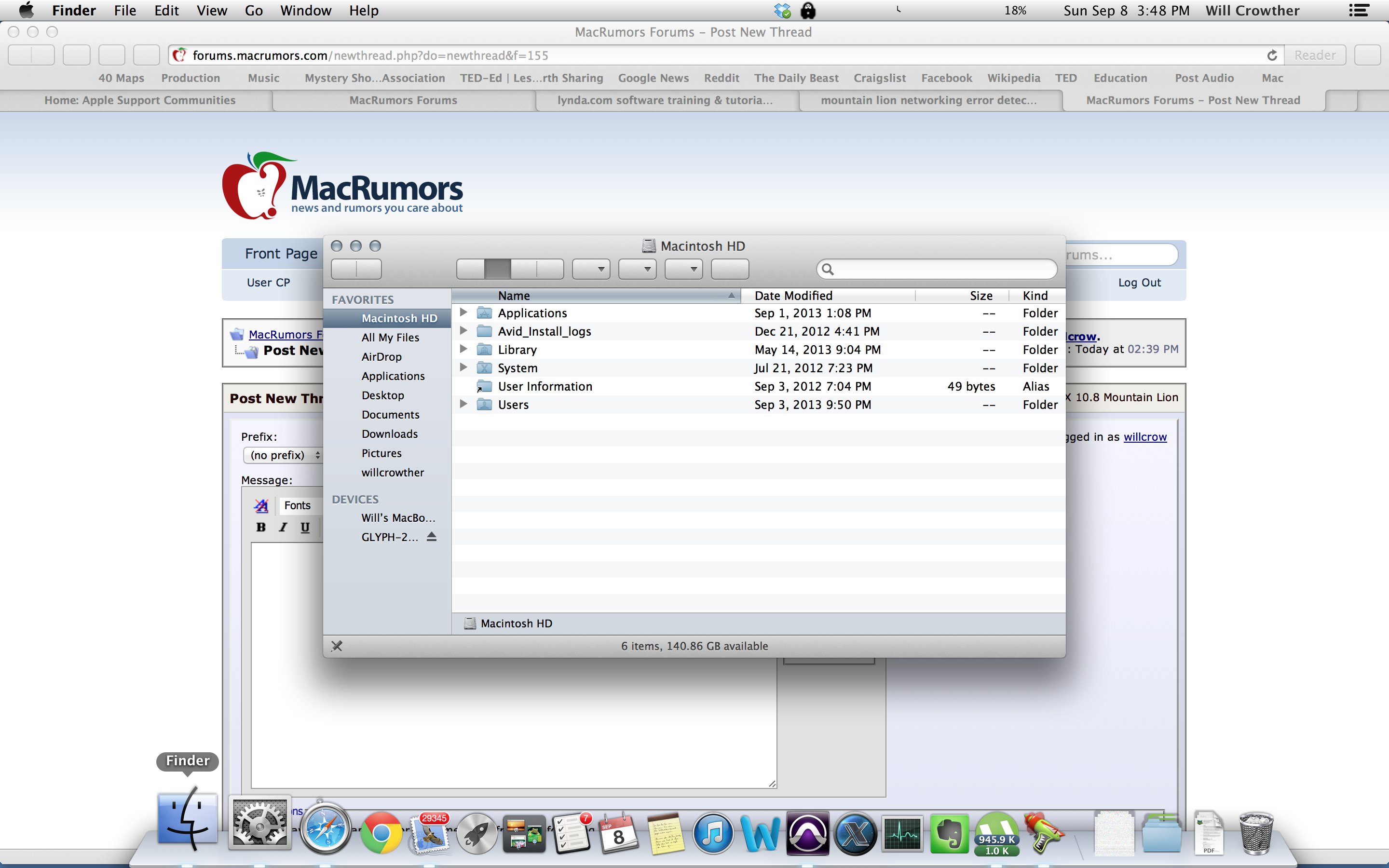Open the Reddit bookmark
1389x868 pixels.
(722, 78)
